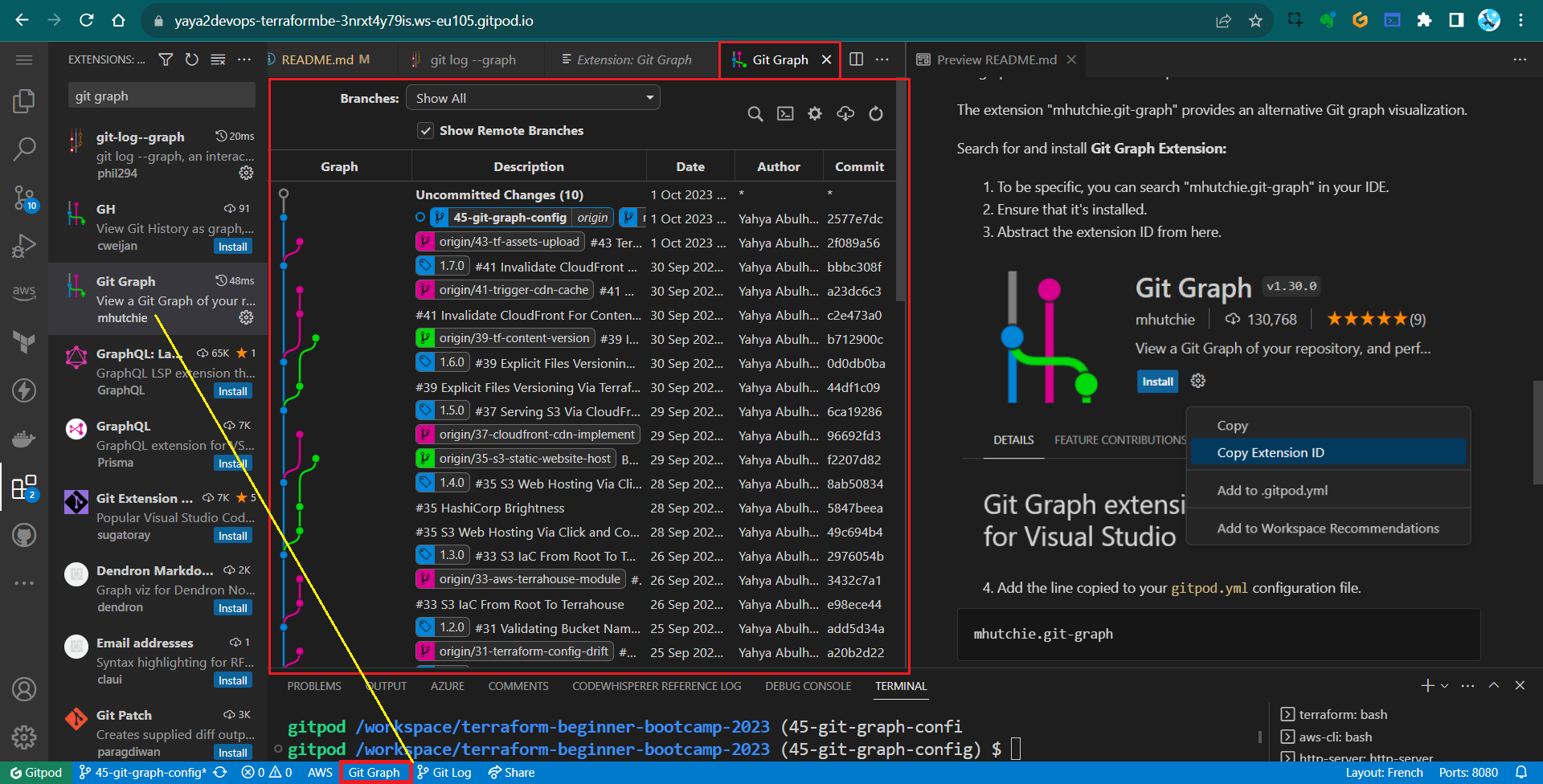Screen dimensions: 1543x784
Task: Open the hamburger application menu
Action: (x=24, y=60)
